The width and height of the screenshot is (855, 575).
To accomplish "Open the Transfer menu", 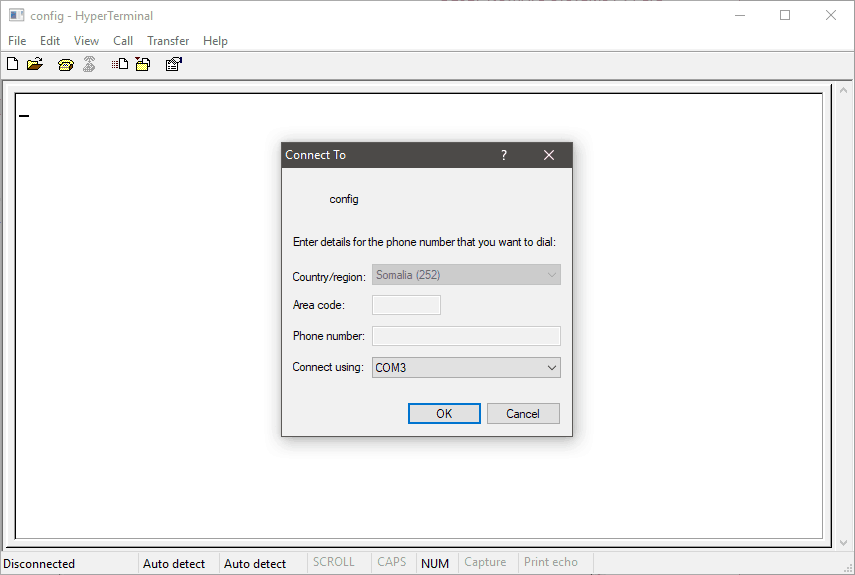I will (168, 41).
